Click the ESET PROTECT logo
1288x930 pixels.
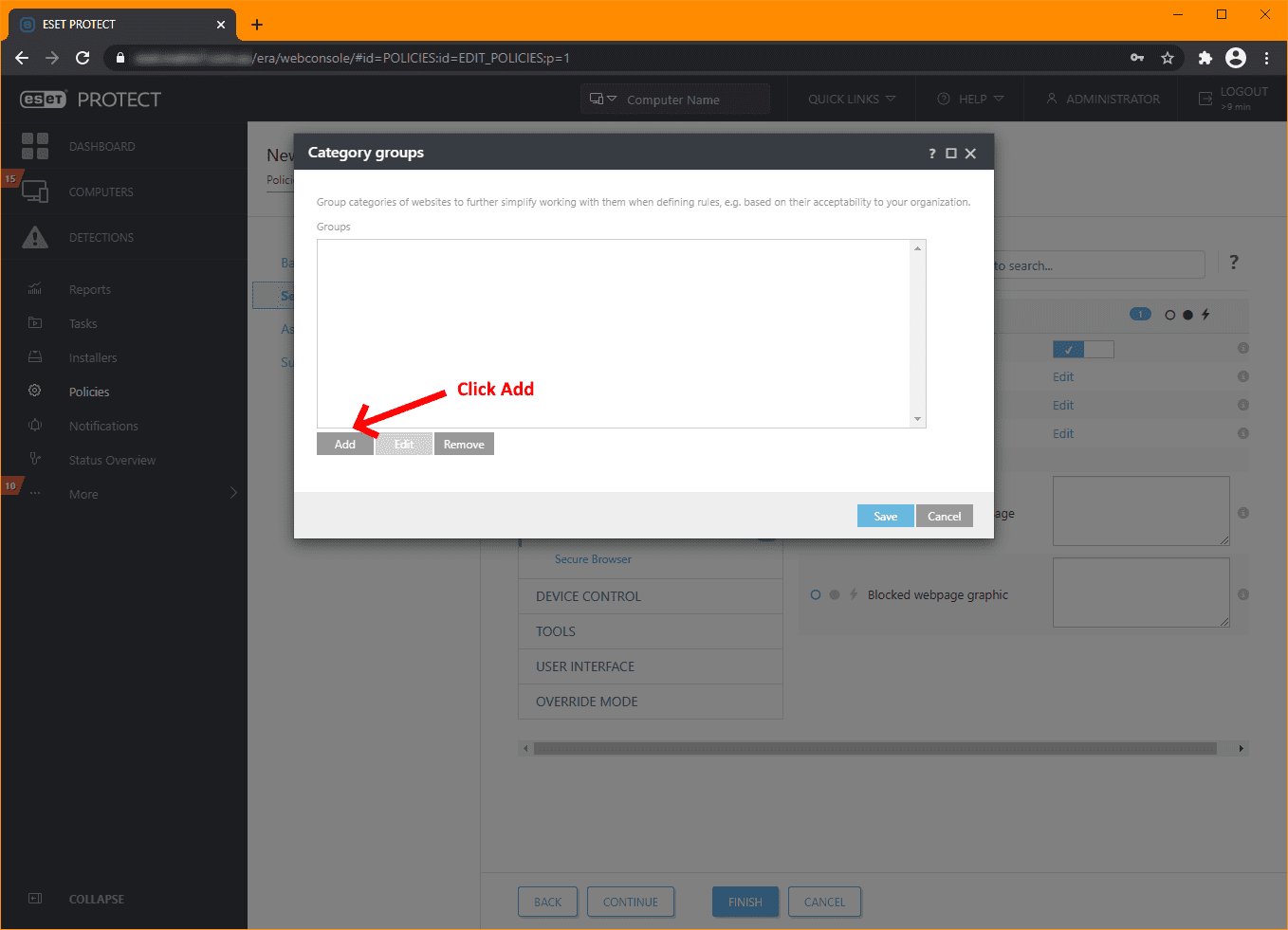(91, 100)
